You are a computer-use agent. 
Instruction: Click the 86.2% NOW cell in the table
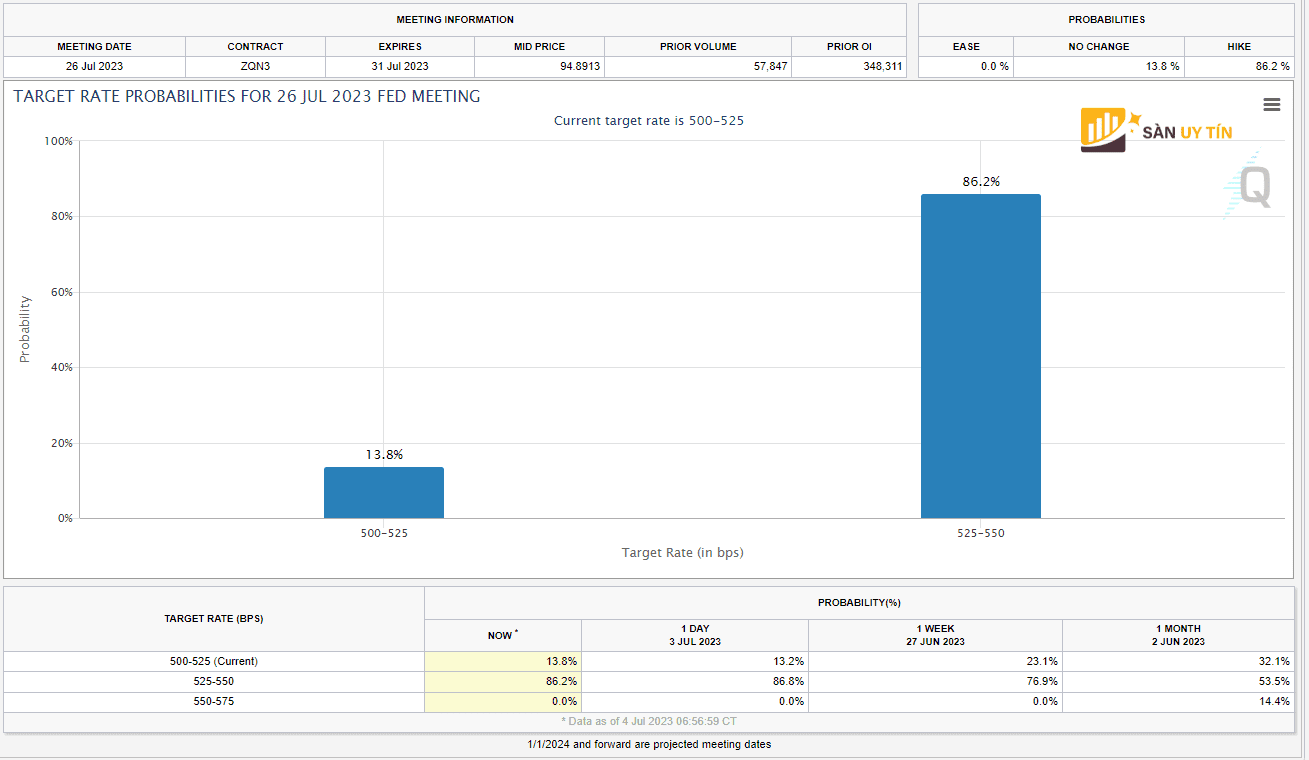click(503, 681)
